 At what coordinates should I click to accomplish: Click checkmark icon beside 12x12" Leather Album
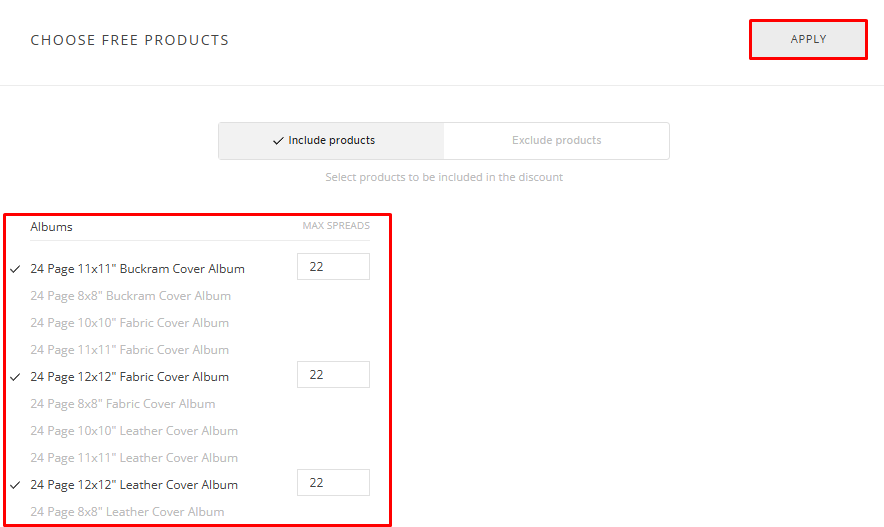coord(16,485)
